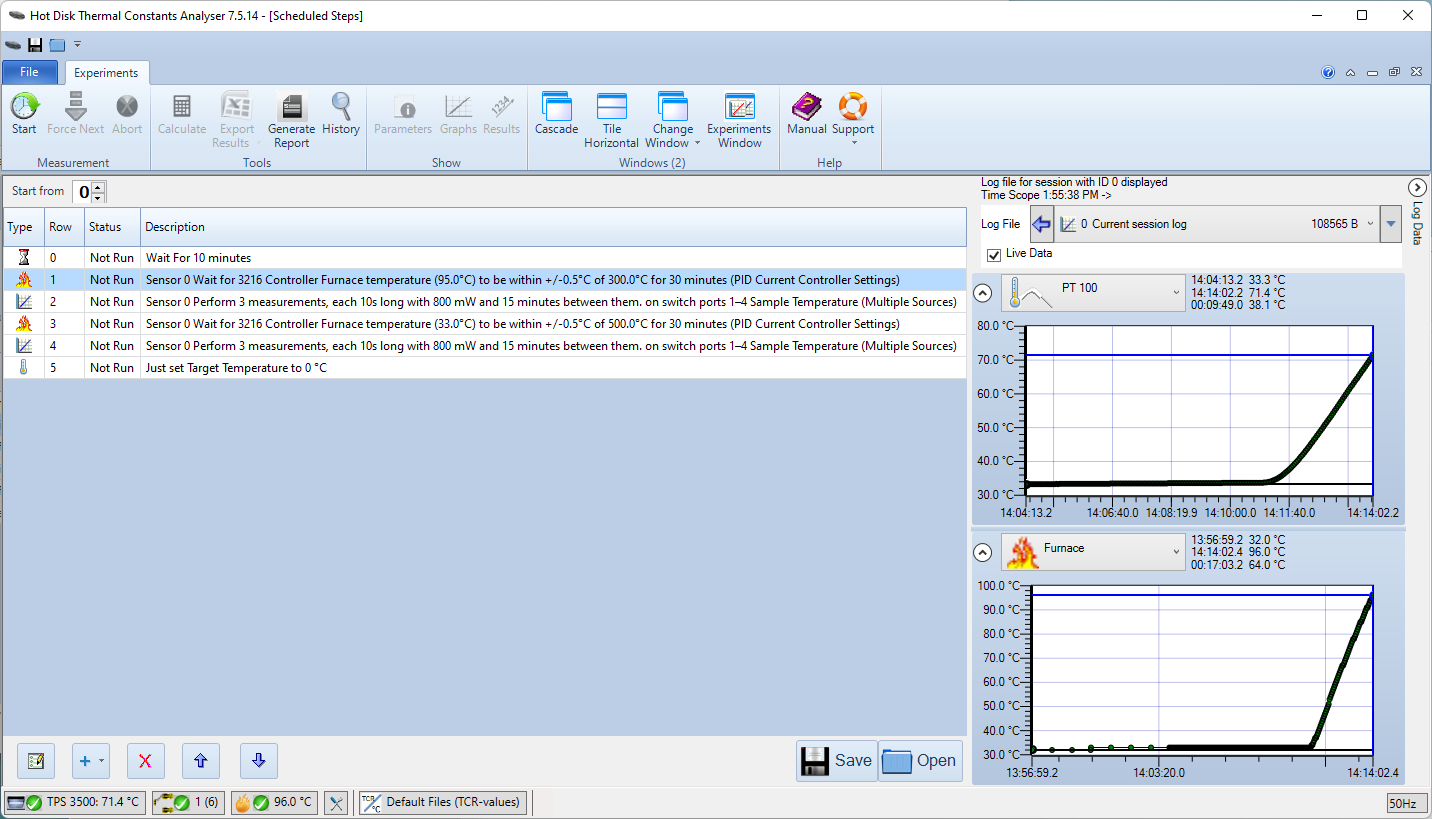The height and width of the screenshot is (819, 1432).
Task: Select row 4 measurement step
Action: 484,346
